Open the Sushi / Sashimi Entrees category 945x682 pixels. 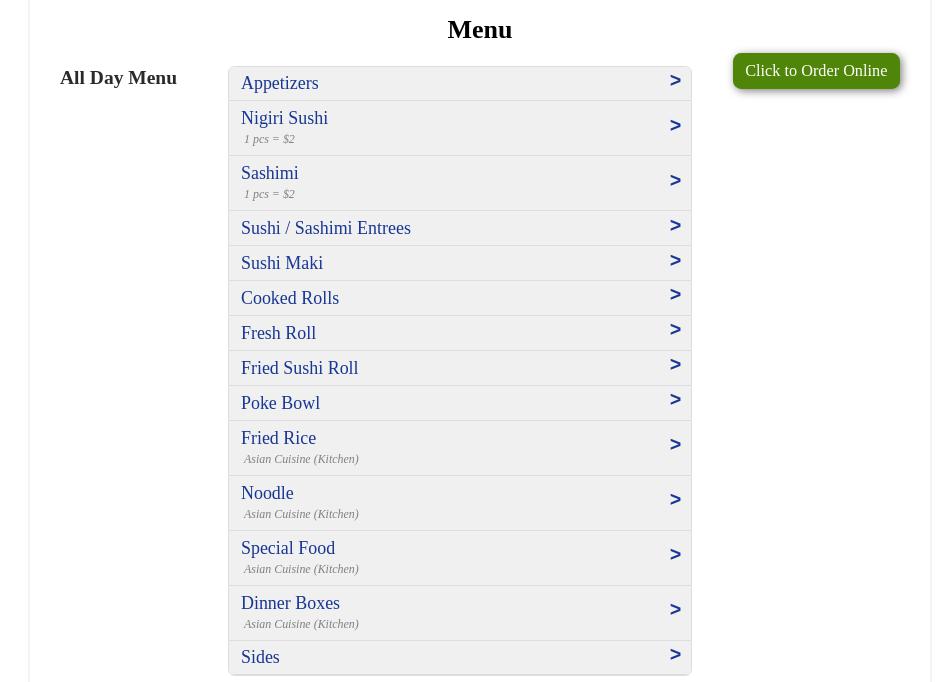(x=325, y=228)
